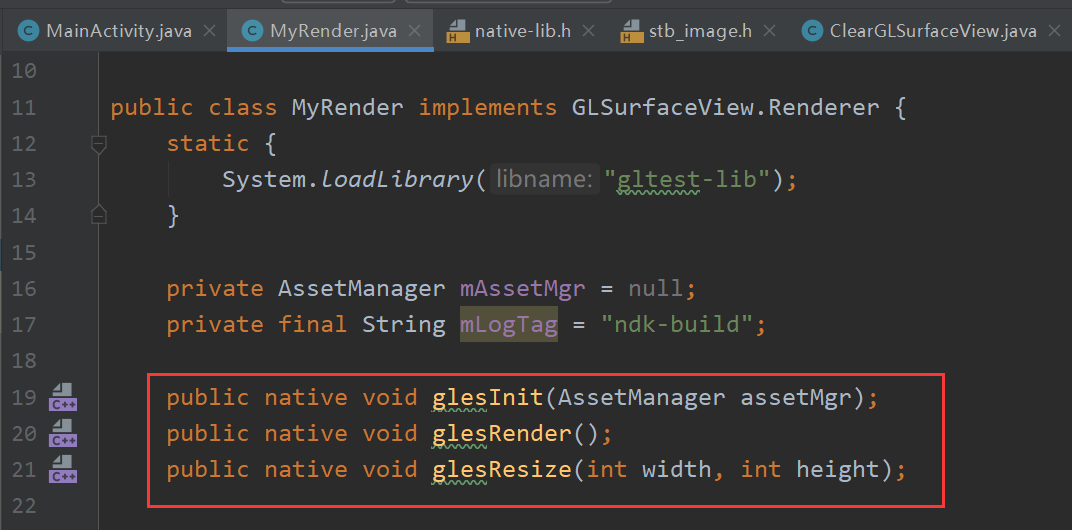
Task: Click the final keyword on line 17
Action: [312, 324]
